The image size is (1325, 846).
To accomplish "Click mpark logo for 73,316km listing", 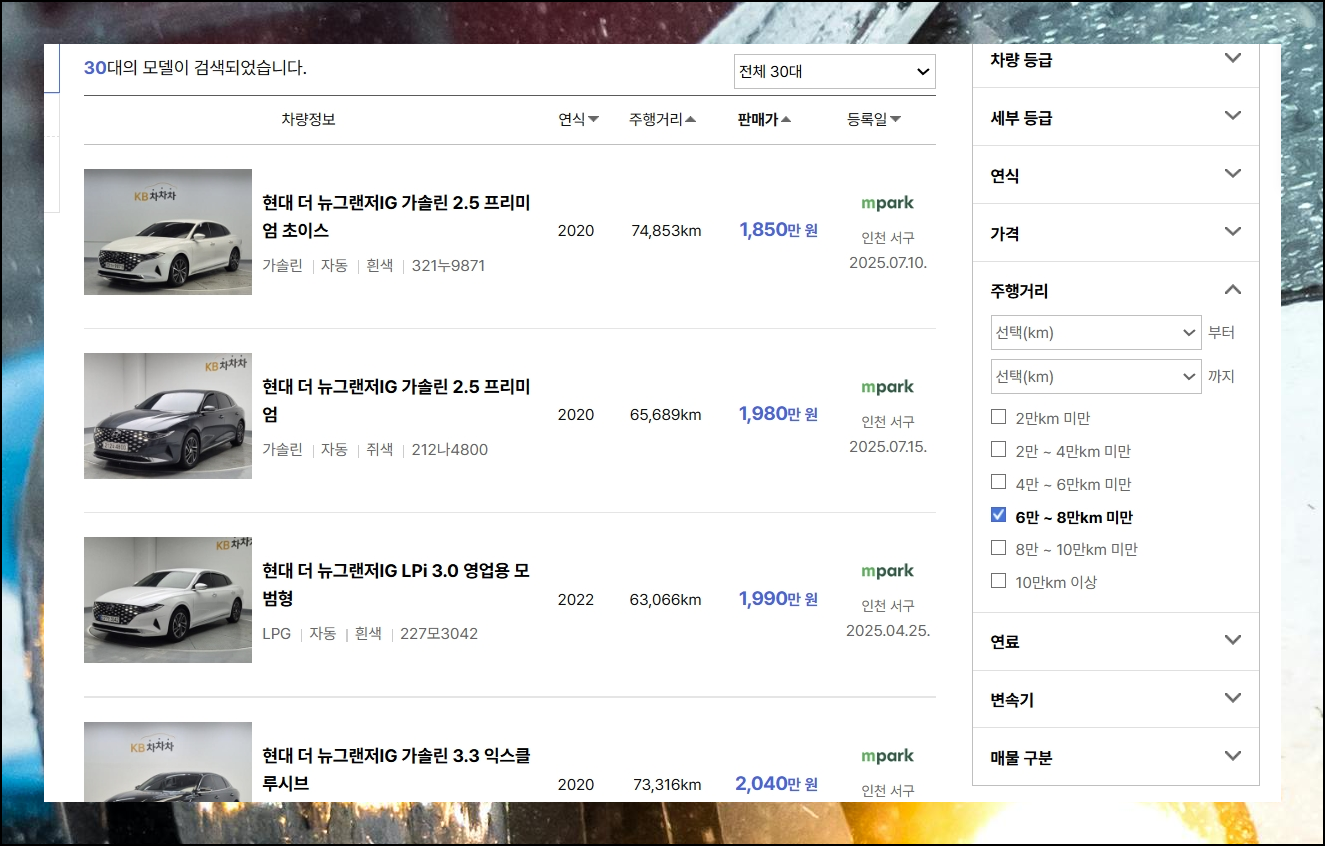I will click(x=887, y=756).
